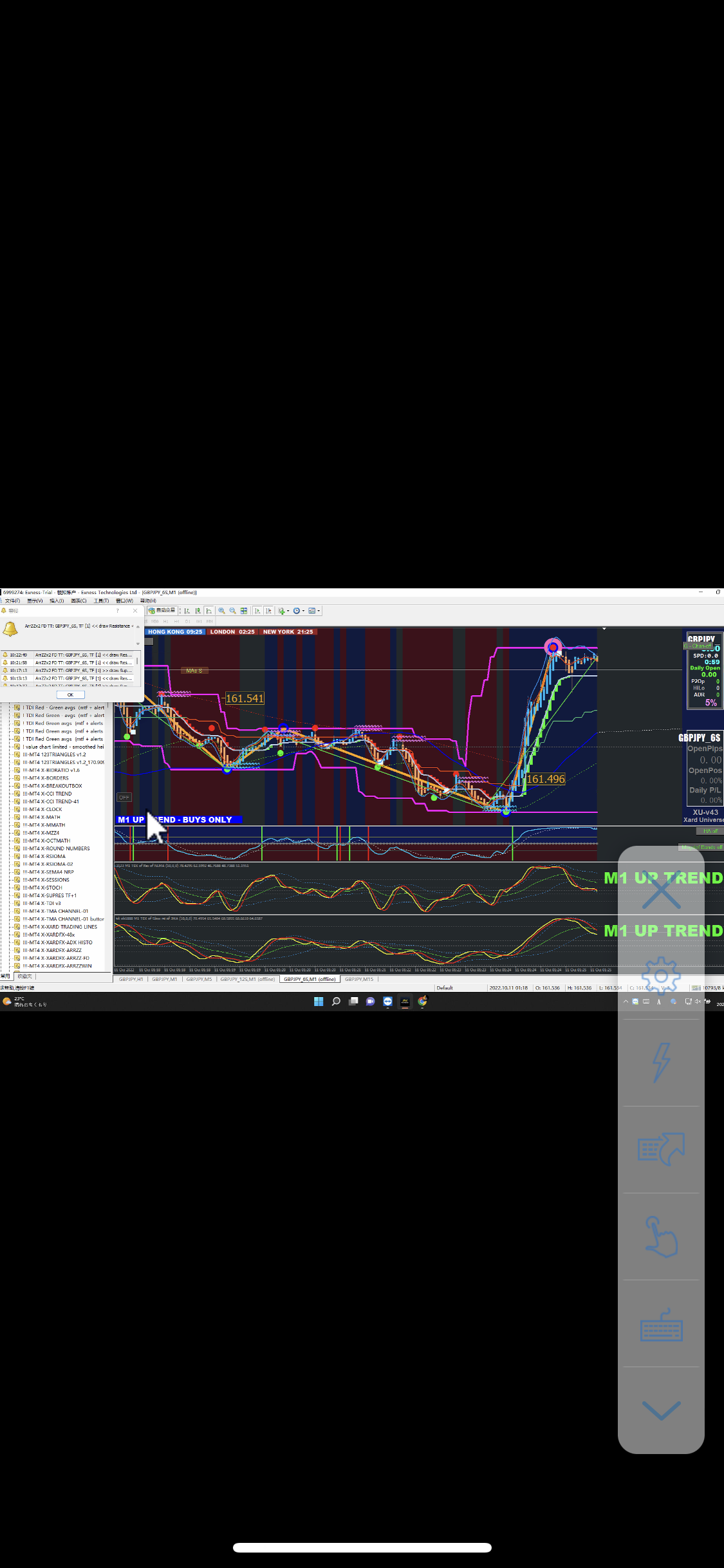
Task: Click the zoom in magnifier toolbar icon
Action: pyautogui.click(x=221, y=611)
